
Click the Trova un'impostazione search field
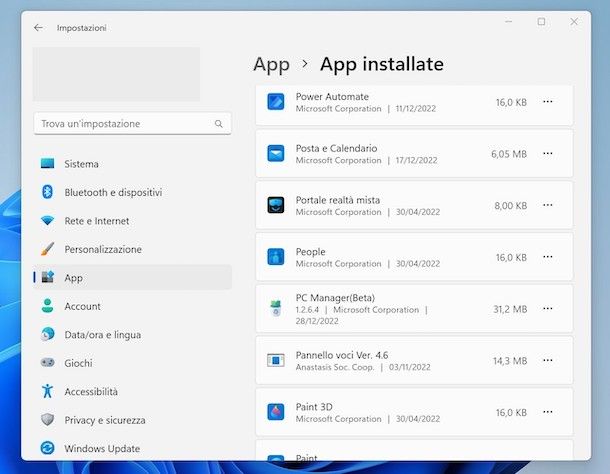133,124
